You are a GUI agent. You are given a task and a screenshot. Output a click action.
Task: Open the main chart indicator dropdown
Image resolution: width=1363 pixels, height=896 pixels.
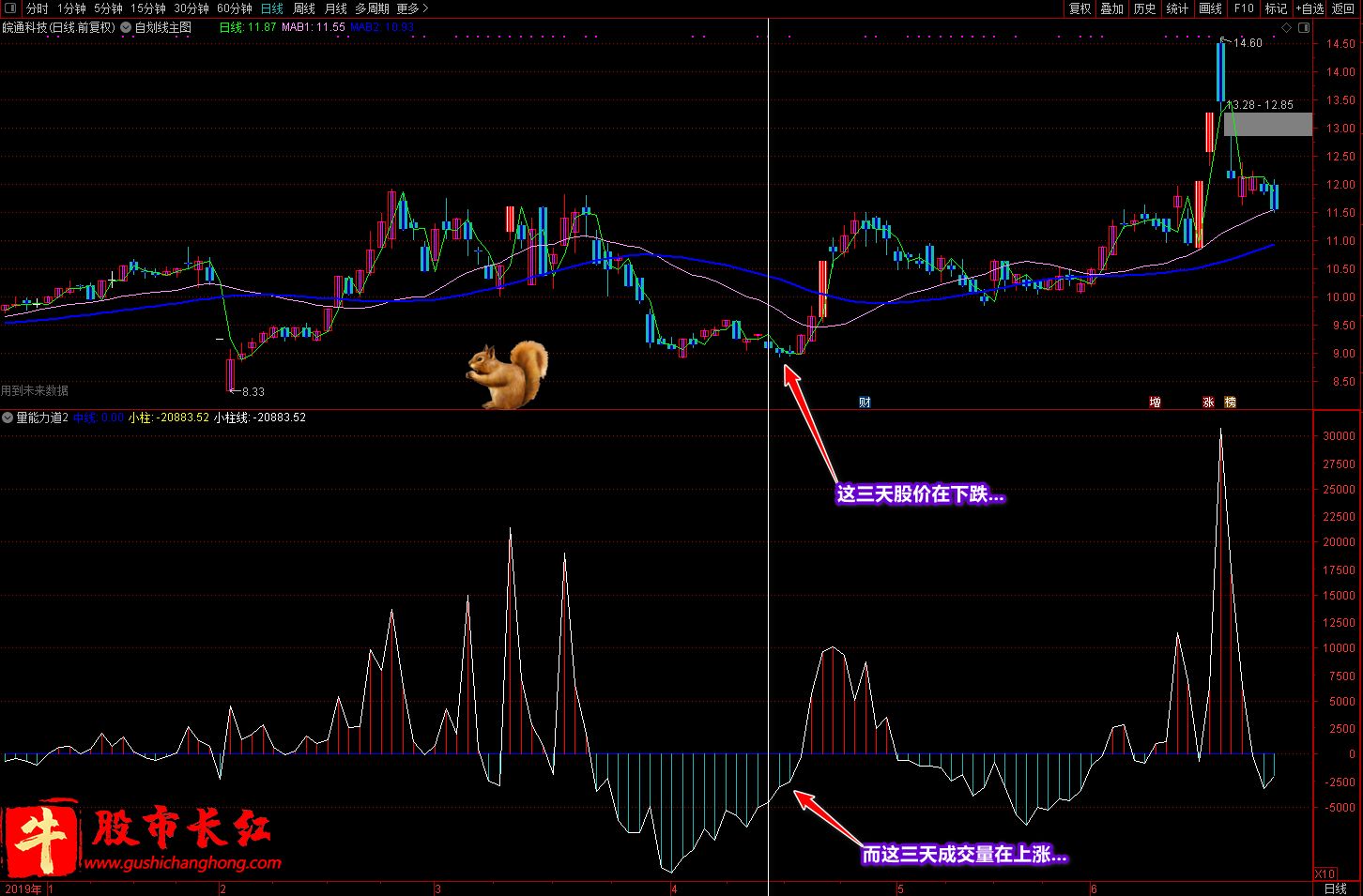(126, 28)
